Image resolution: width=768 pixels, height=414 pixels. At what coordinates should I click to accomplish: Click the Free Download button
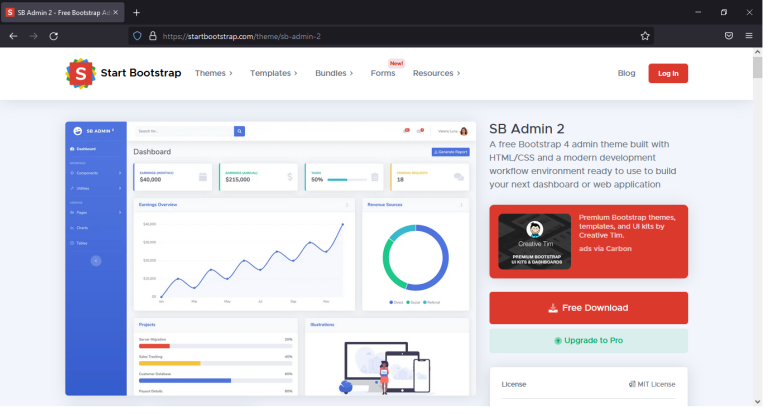[x=588, y=308]
